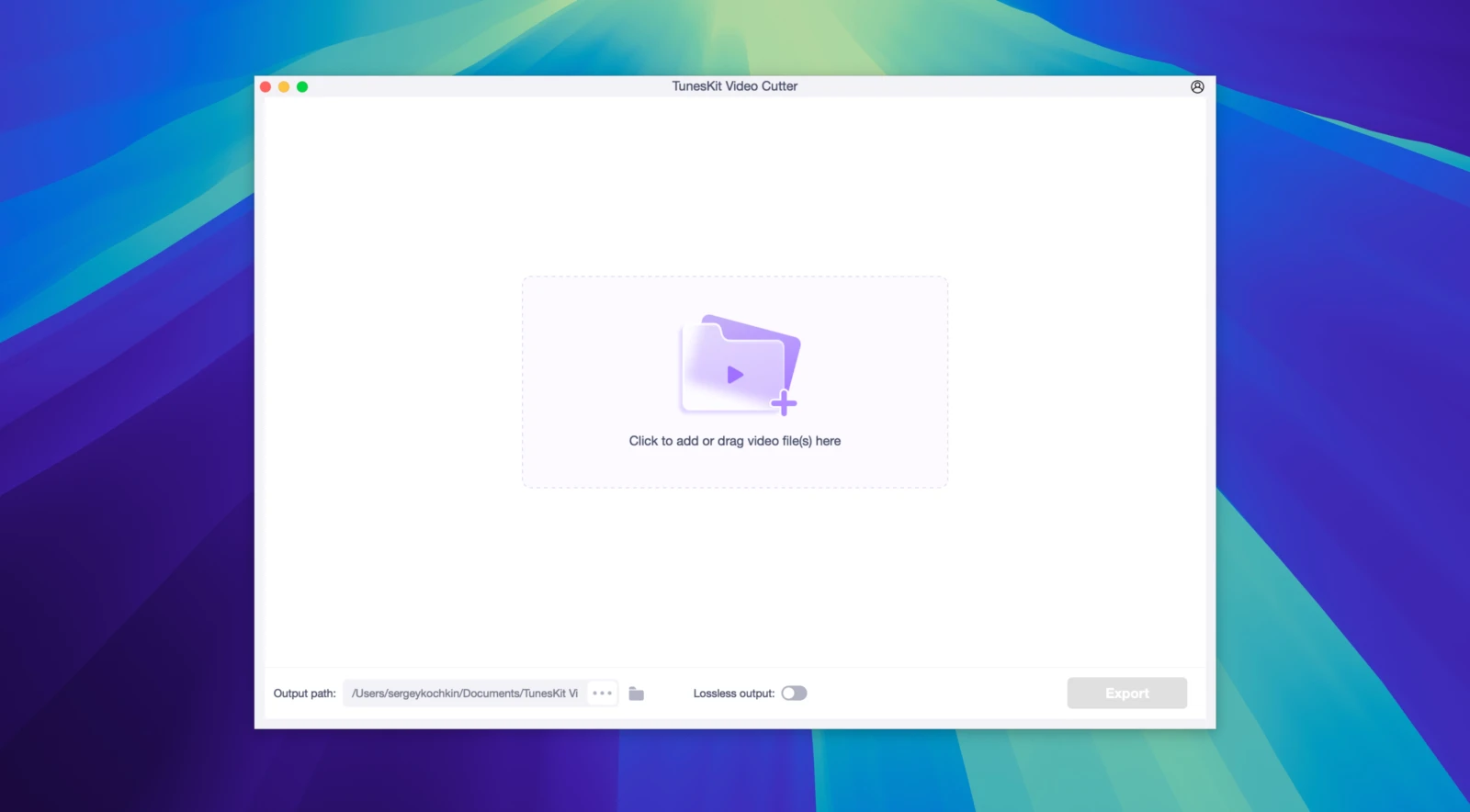Click the empty bottom bar space left of Export
The width and height of the screenshot is (1470, 812).
pyautogui.click(x=937, y=694)
